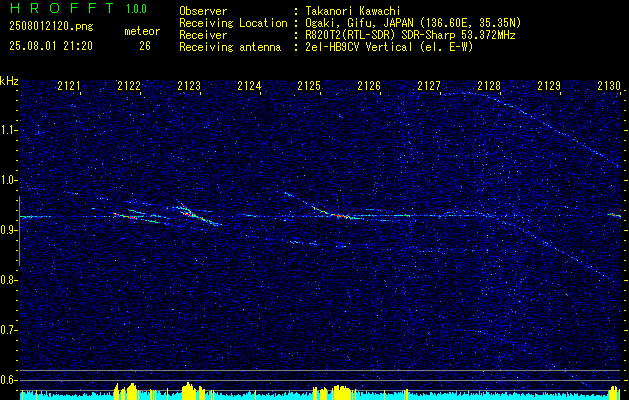Click the Receiving Location label
Viewport: 629px width, 400px height.
tap(233, 23)
